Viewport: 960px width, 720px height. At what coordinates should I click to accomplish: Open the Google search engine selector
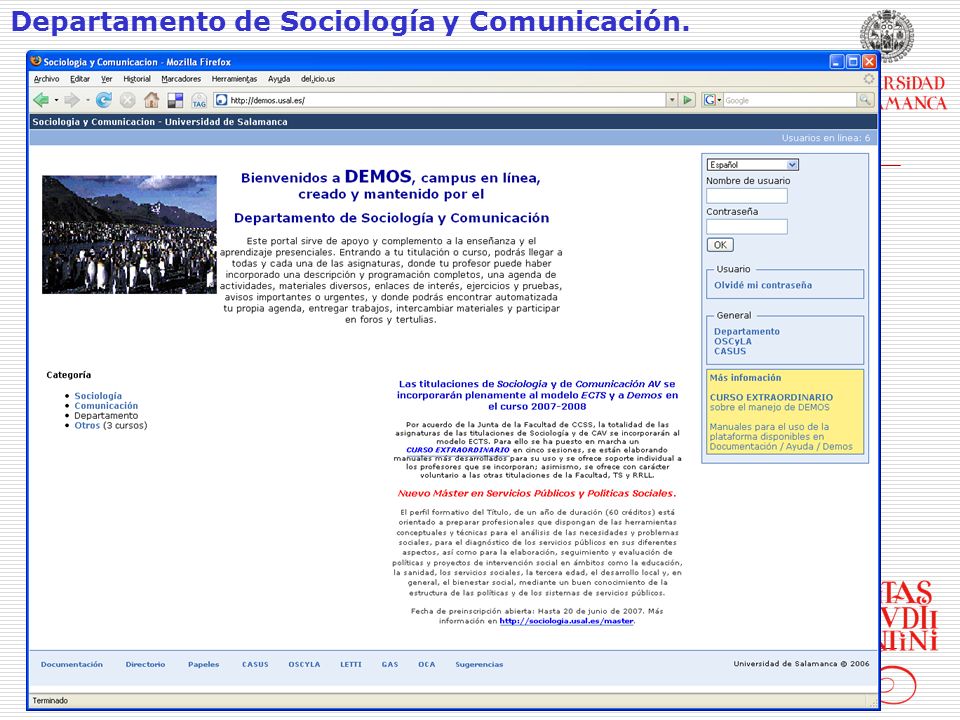tap(712, 100)
